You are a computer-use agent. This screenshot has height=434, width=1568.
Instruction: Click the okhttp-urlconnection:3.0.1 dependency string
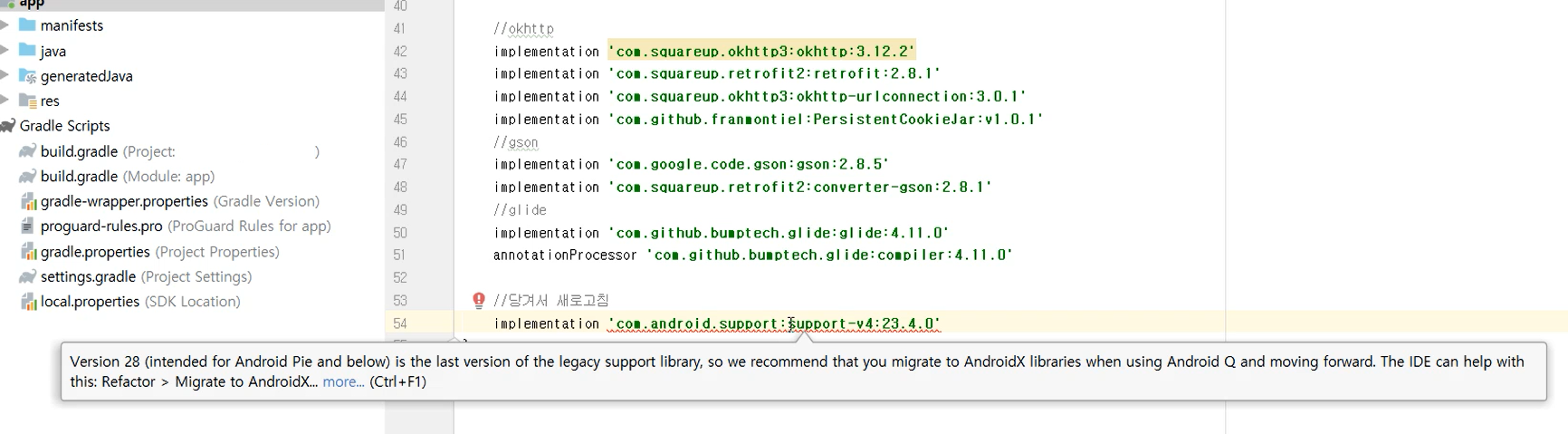817,96
